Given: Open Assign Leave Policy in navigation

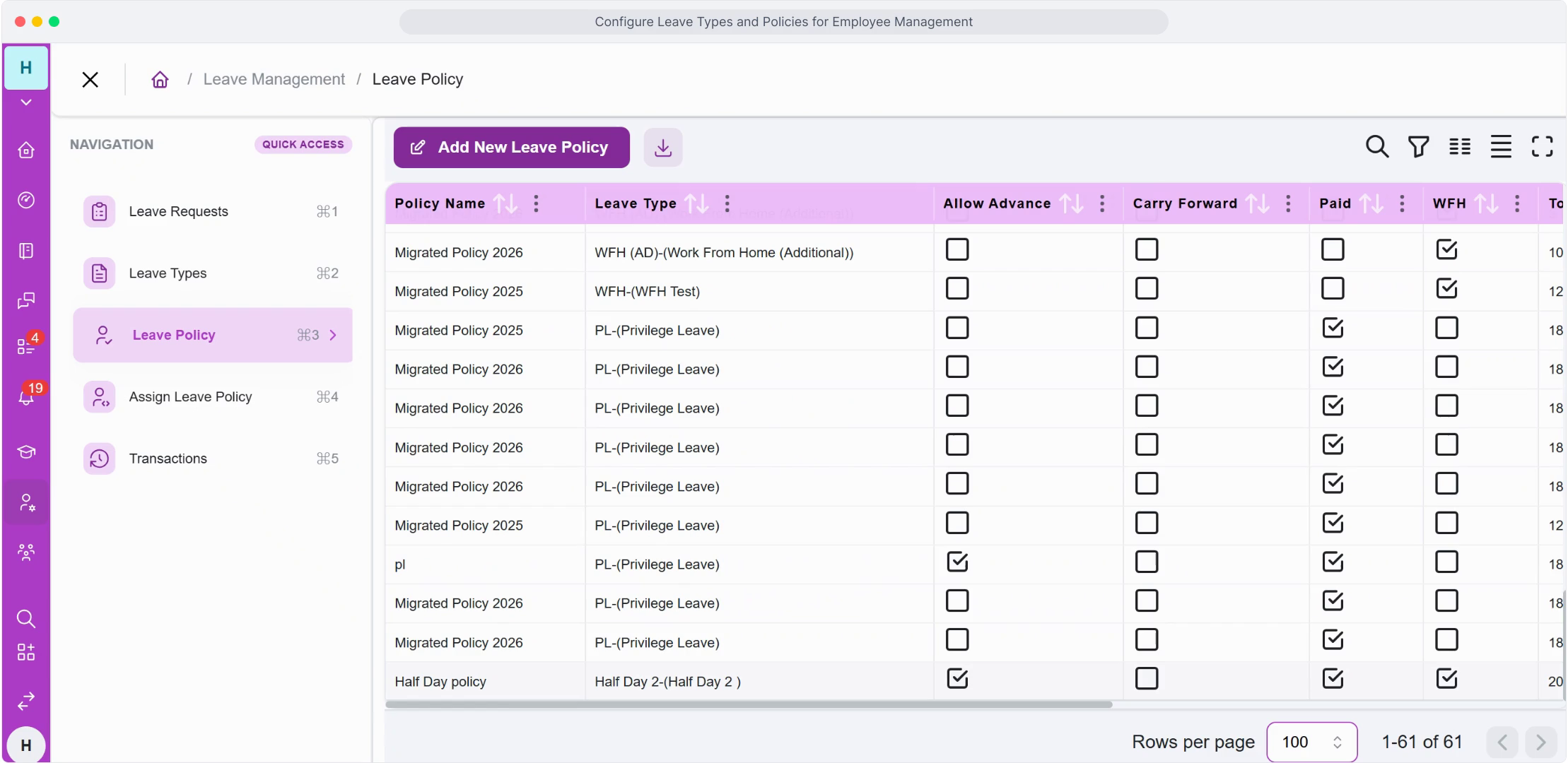Looking at the screenshot, I should coord(212,397).
